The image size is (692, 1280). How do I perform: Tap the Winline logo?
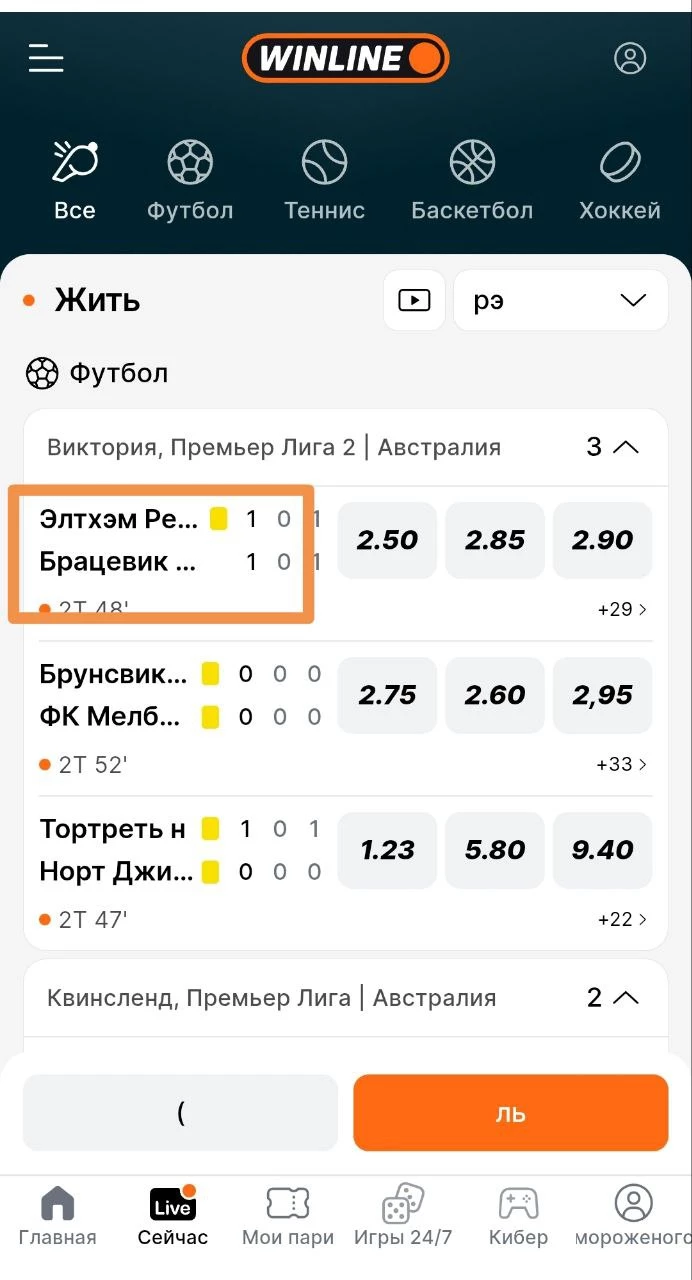345,58
